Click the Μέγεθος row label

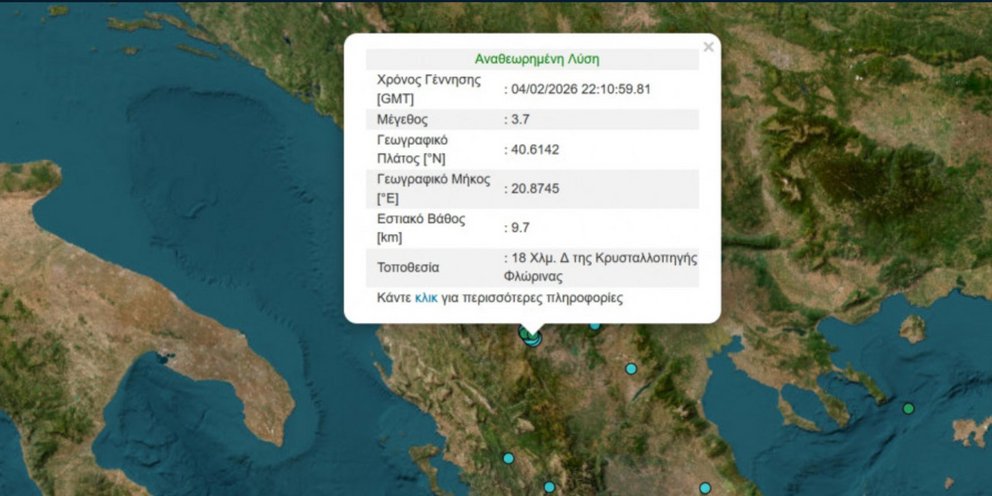(402, 119)
